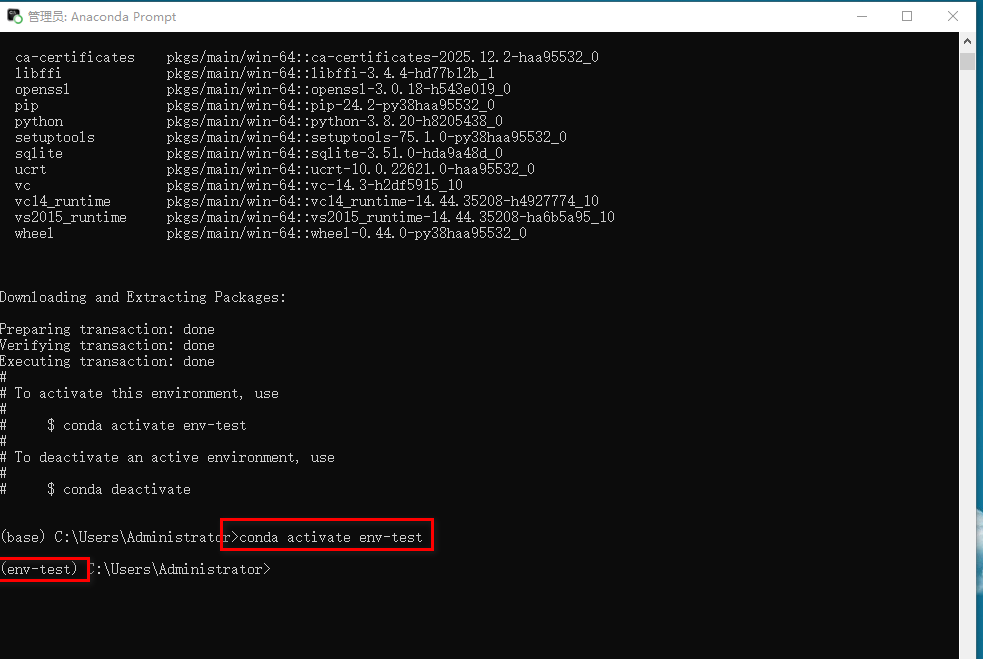Click the sqlite-3.51.0-hda9a48d_0 path
983x659 pixels.
[x=334, y=154]
